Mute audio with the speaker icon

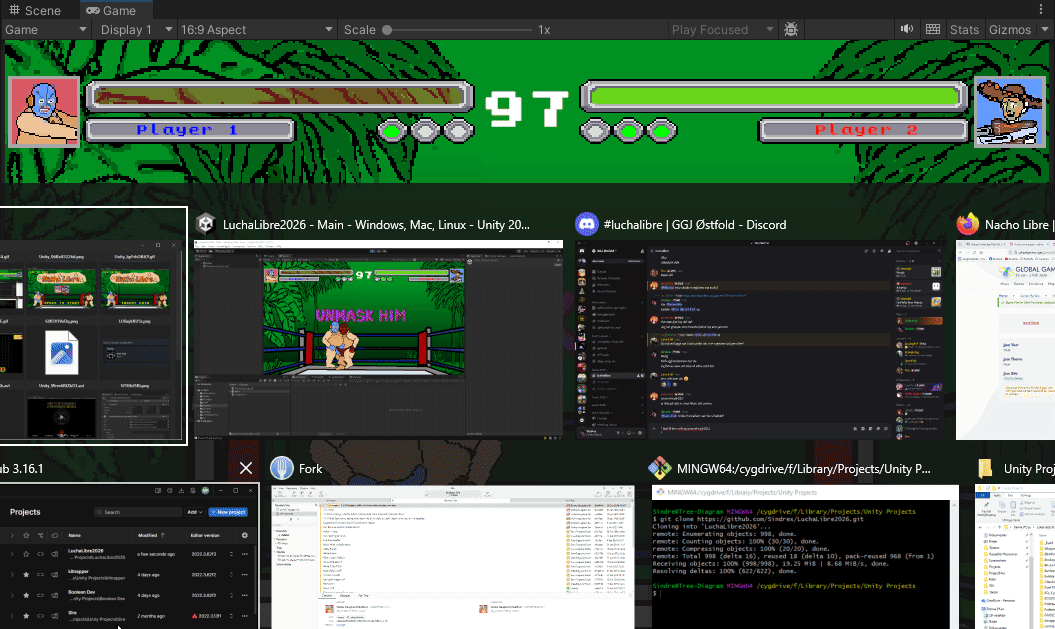click(x=907, y=29)
